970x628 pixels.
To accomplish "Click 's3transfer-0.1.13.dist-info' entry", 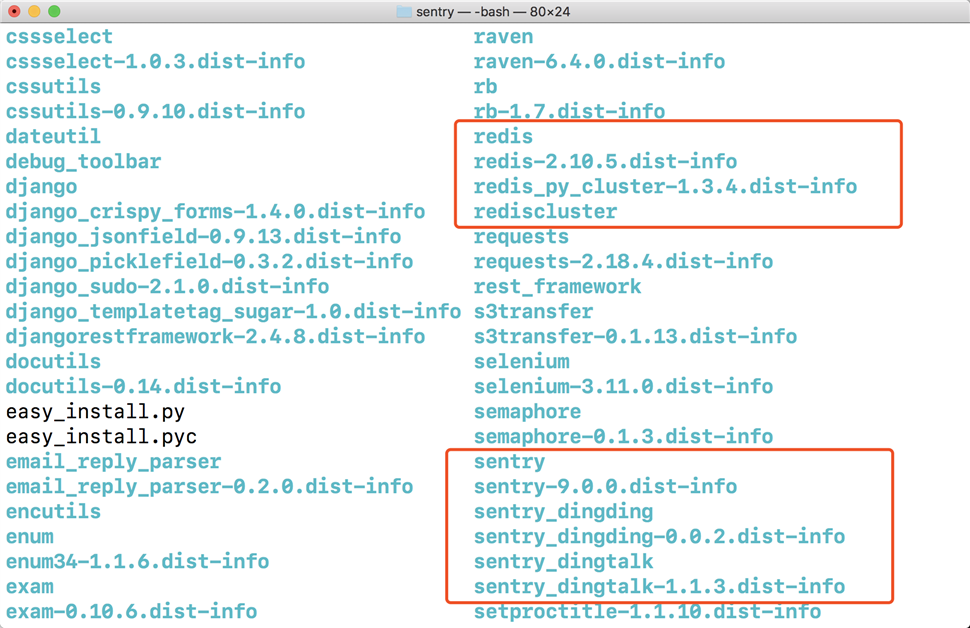I will coord(635,337).
